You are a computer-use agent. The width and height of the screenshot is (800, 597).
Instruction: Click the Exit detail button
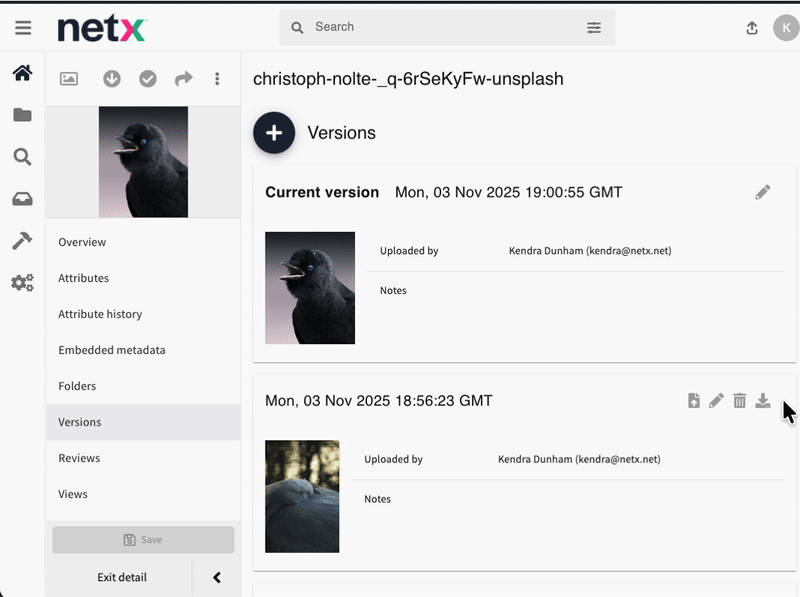(122, 577)
